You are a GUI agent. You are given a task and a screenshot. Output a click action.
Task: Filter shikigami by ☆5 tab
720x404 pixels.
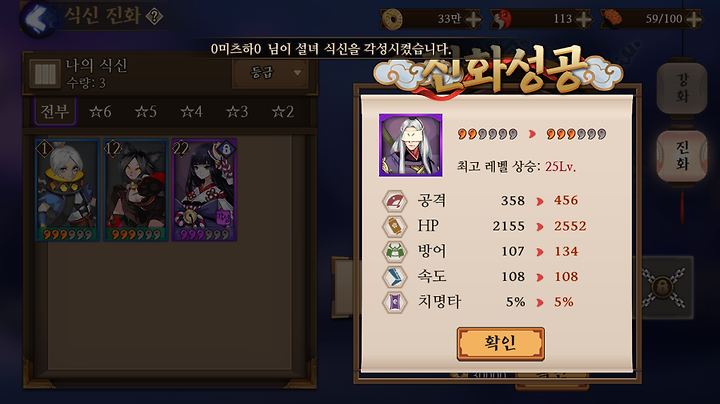coord(146,112)
